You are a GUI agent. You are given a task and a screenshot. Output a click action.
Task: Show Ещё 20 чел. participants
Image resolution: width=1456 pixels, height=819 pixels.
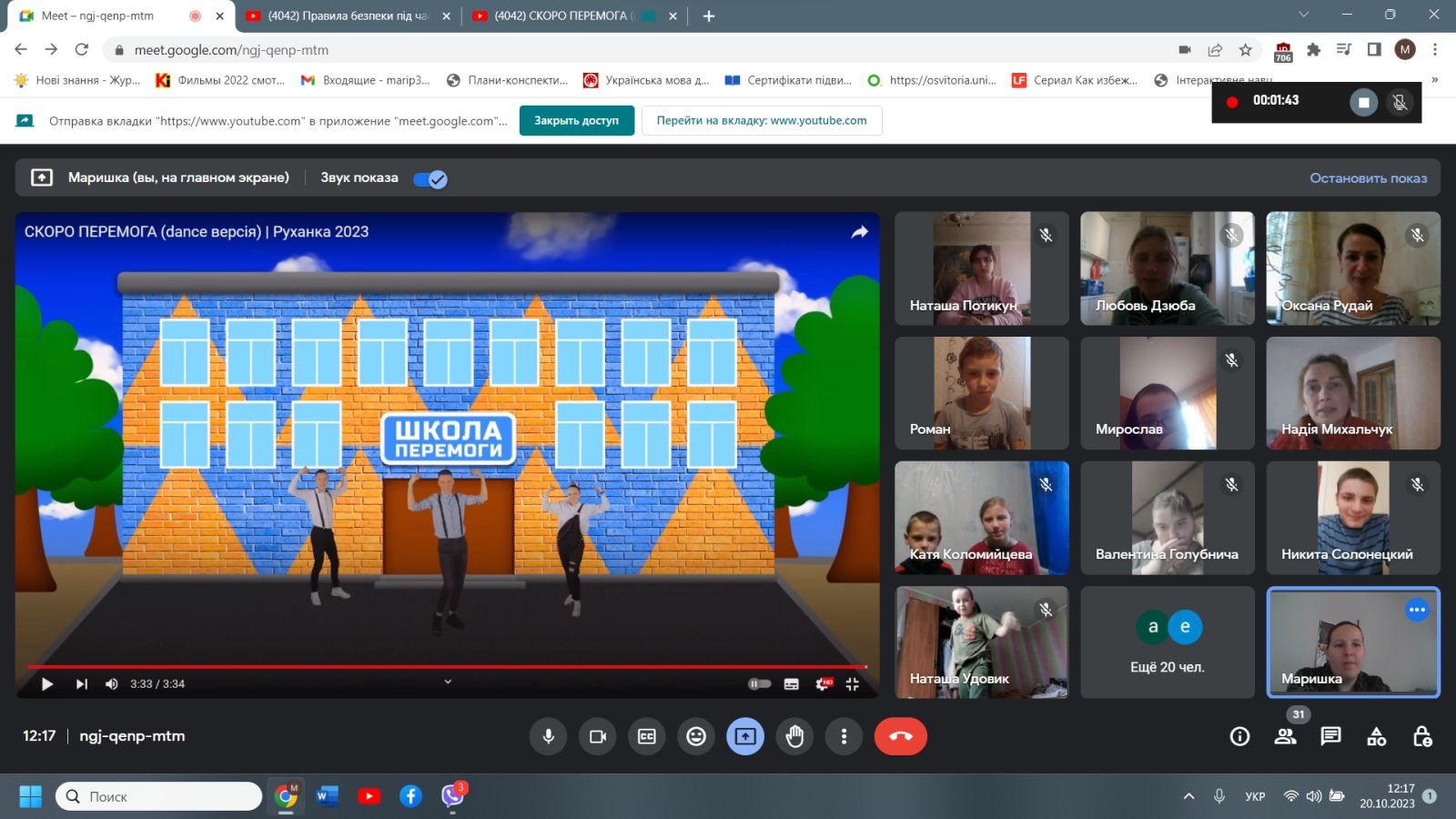pyautogui.click(x=1168, y=642)
